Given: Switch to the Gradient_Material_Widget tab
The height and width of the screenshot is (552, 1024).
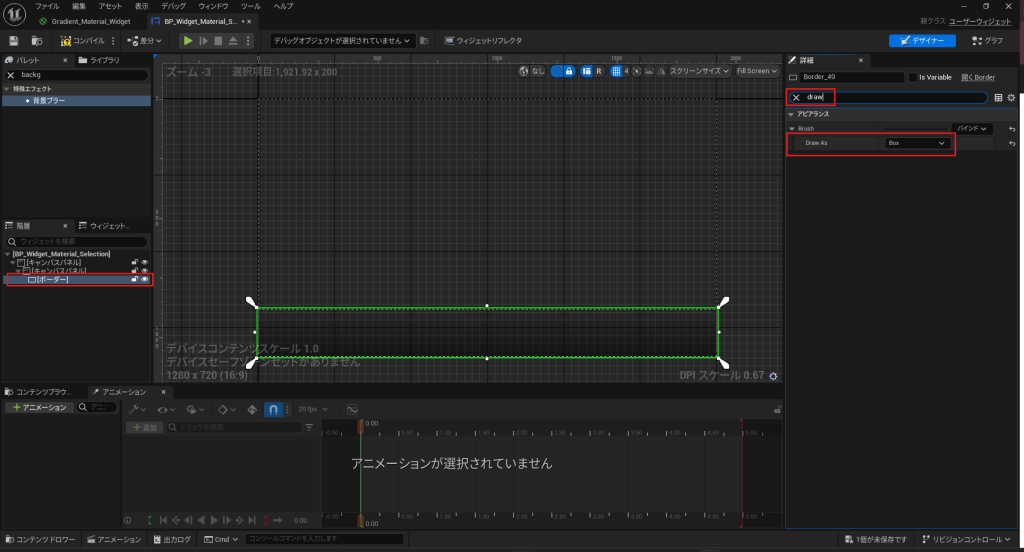Looking at the screenshot, I should pyautogui.click(x=90, y=21).
